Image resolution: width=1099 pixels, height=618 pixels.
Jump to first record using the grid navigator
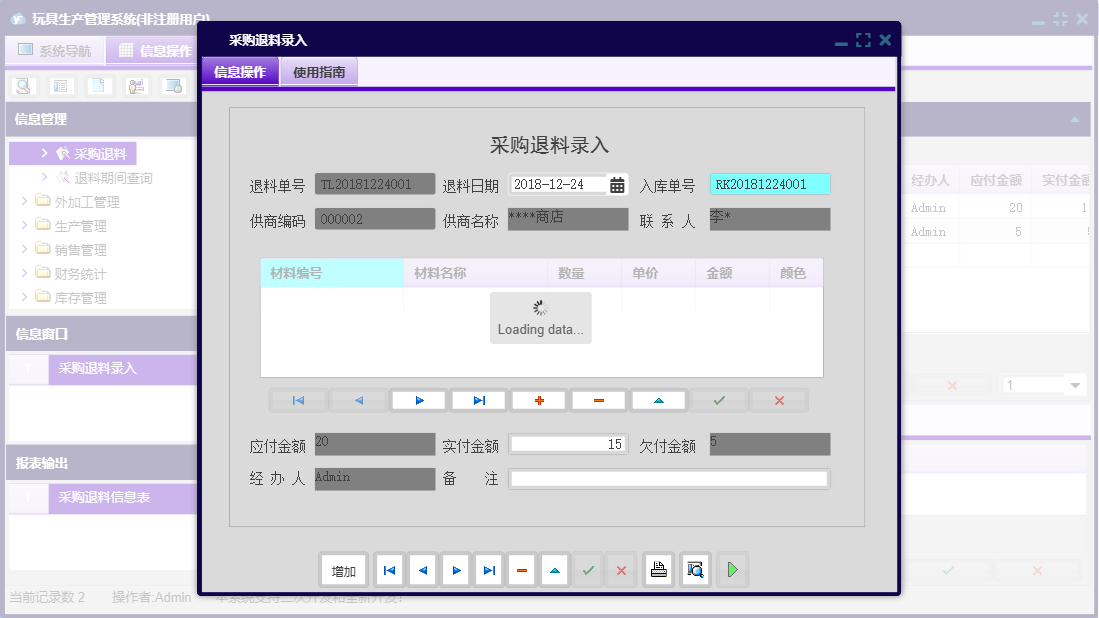pyautogui.click(x=297, y=400)
